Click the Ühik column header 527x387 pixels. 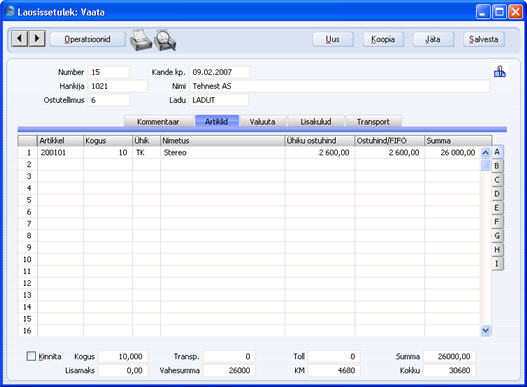147,141
